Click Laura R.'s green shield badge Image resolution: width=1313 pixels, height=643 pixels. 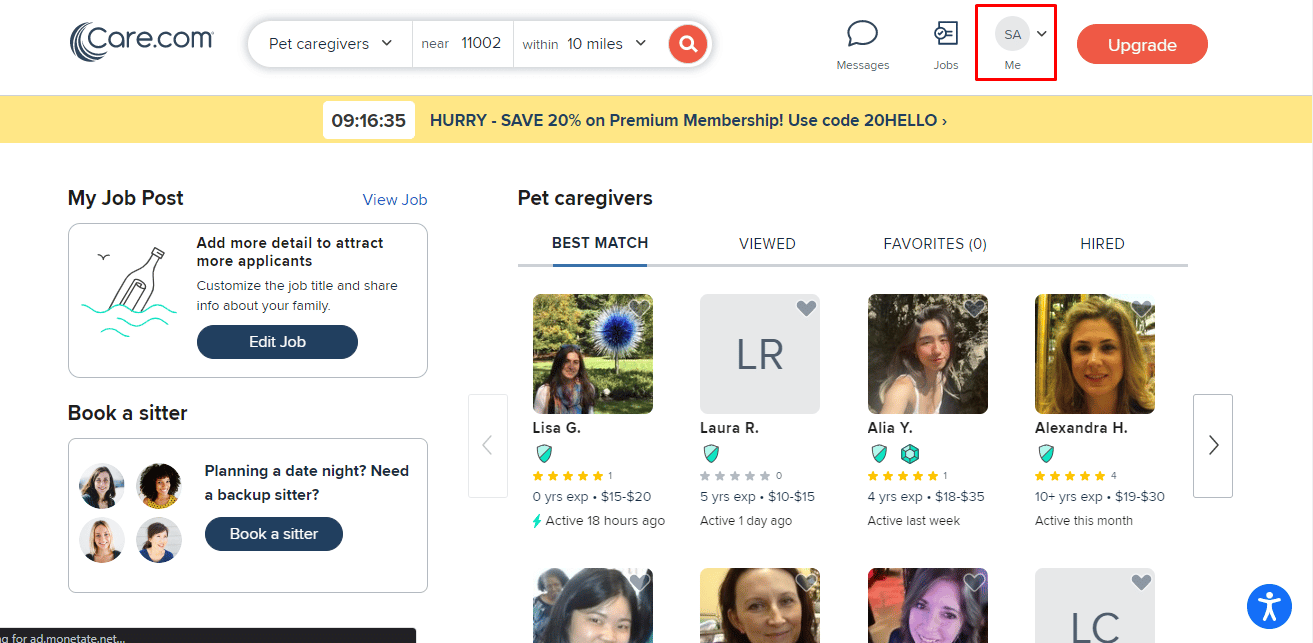pos(711,453)
